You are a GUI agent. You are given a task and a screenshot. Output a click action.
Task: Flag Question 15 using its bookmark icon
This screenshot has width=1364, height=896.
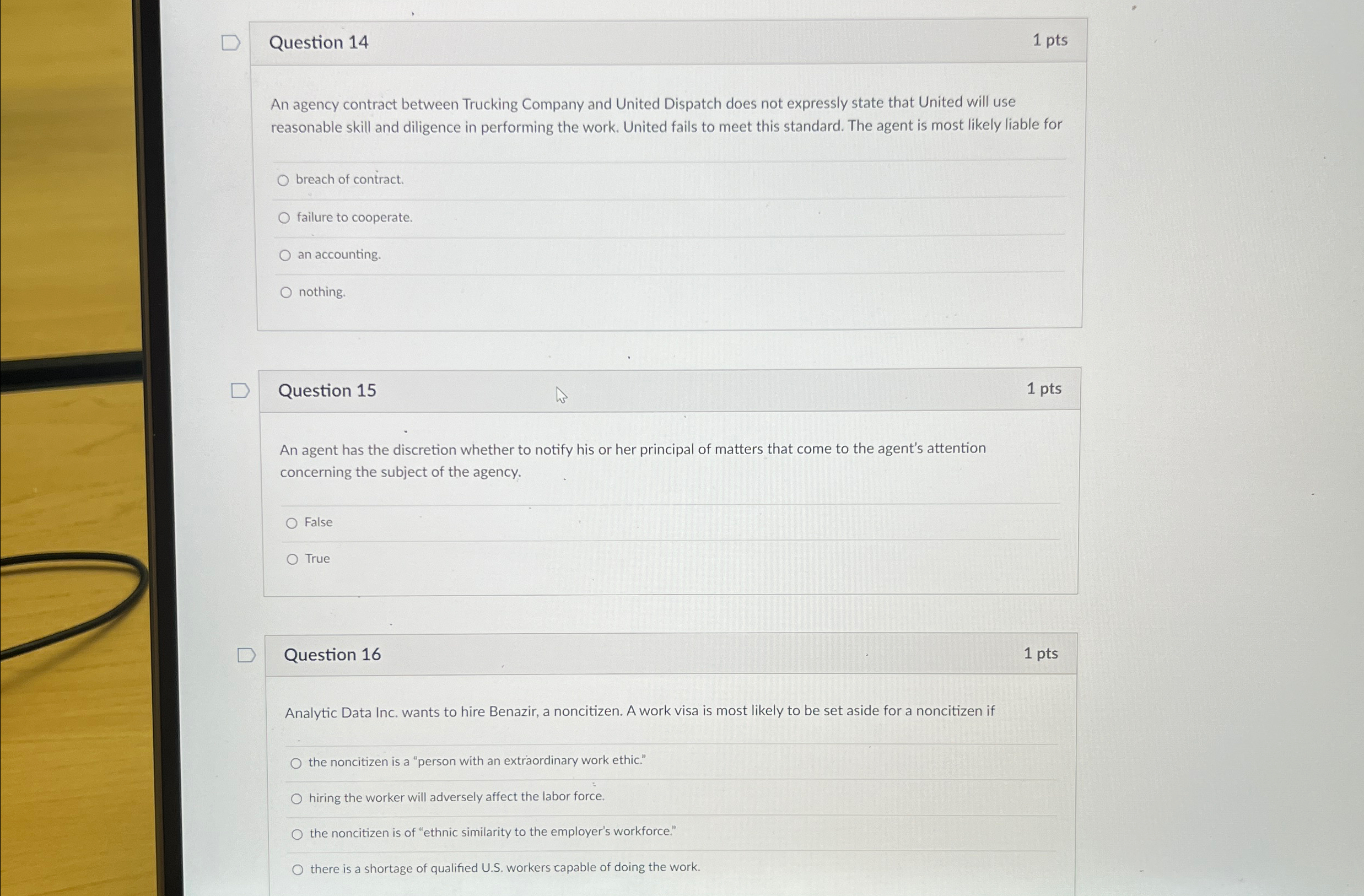(241, 390)
